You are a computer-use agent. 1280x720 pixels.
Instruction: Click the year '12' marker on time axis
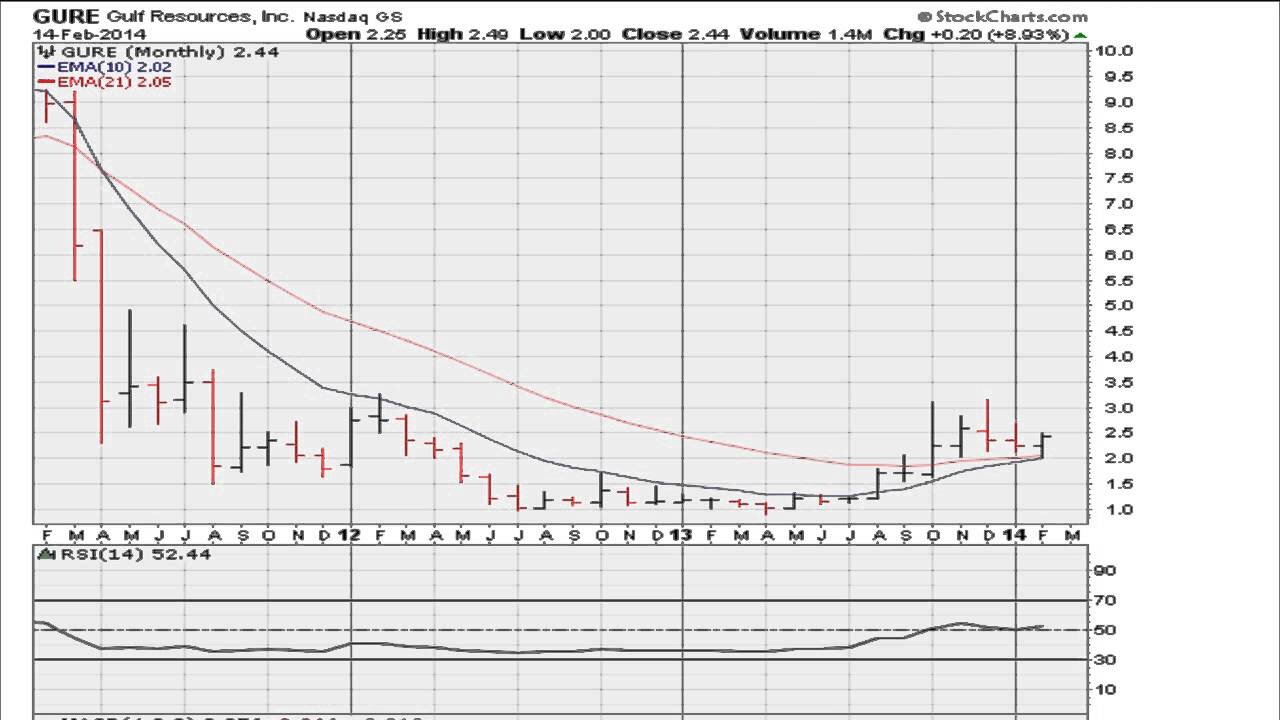350,535
